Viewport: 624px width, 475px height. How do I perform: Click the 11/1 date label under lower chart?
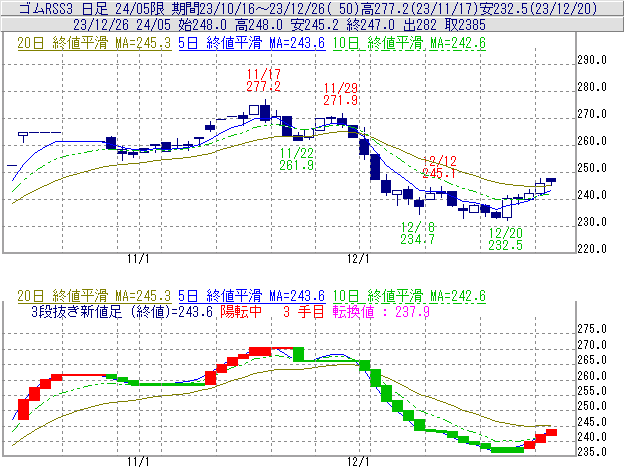click(x=138, y=462)
